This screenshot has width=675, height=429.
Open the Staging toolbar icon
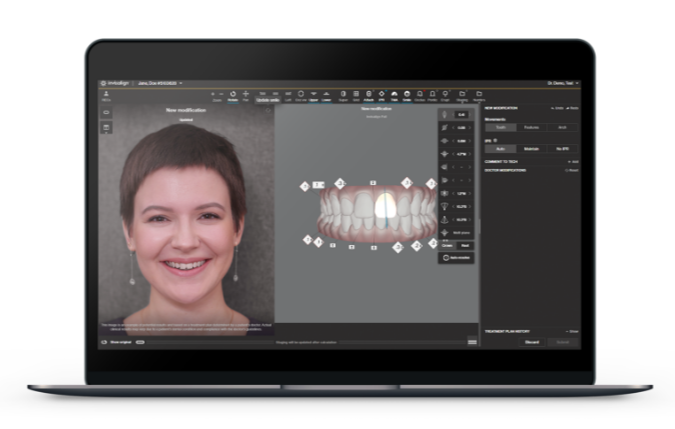(461, 96)
